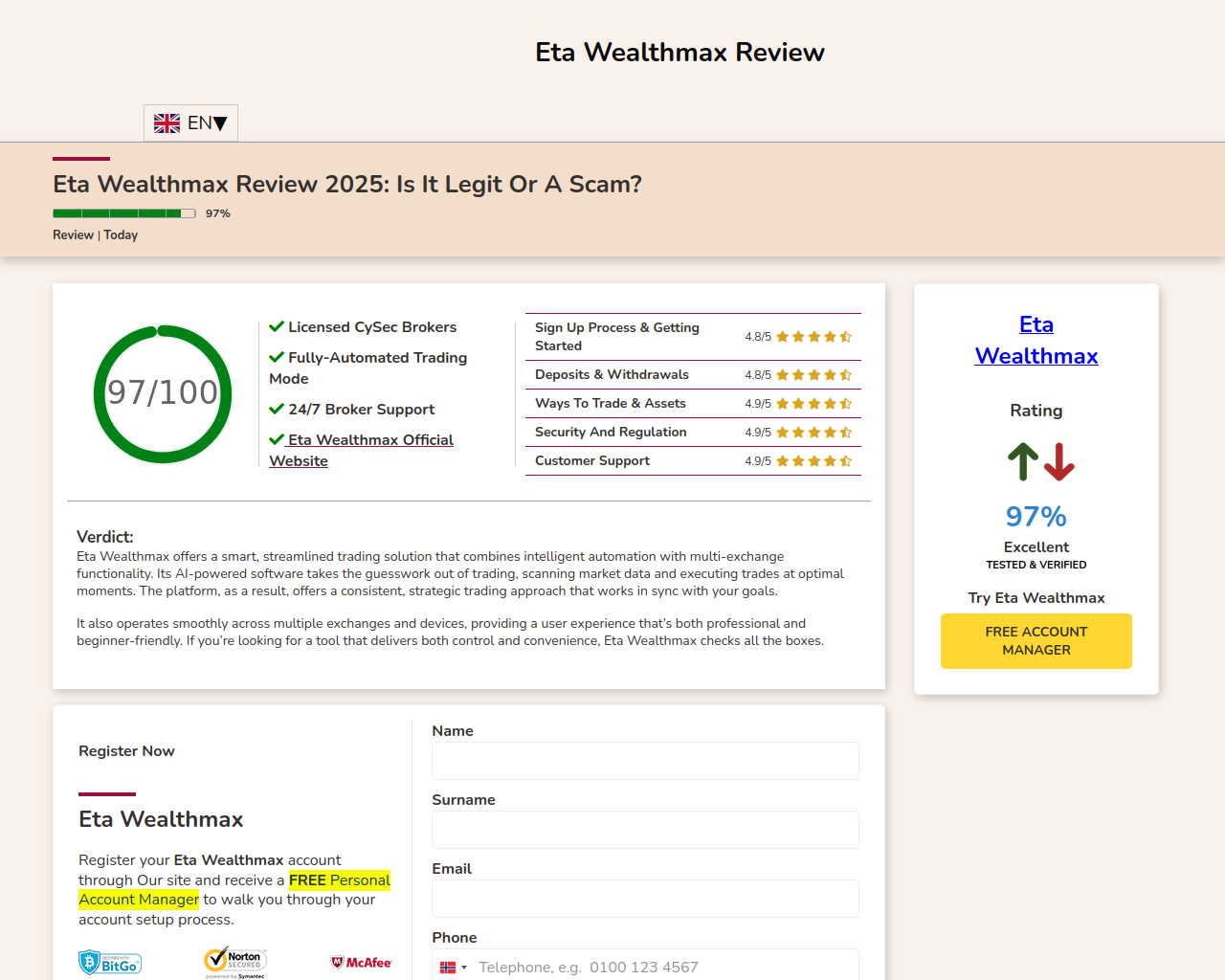Click the UK flag icon
1225x980 pixels.
pyautogui.click(x=167, y=123)
